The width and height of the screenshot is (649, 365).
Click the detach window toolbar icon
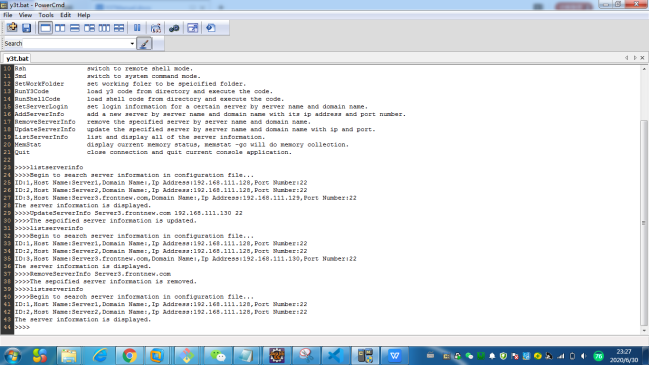tap(192, 28)
